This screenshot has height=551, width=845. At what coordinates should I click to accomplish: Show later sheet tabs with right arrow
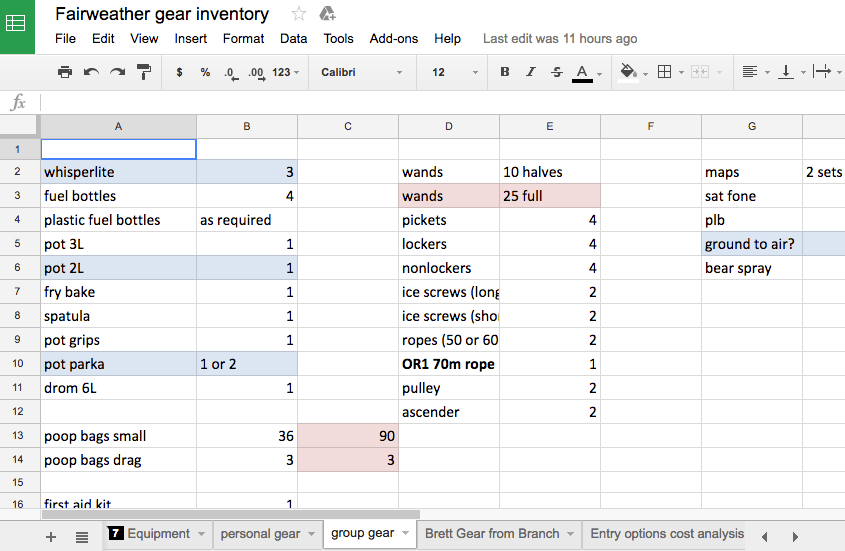click(795, 536)
